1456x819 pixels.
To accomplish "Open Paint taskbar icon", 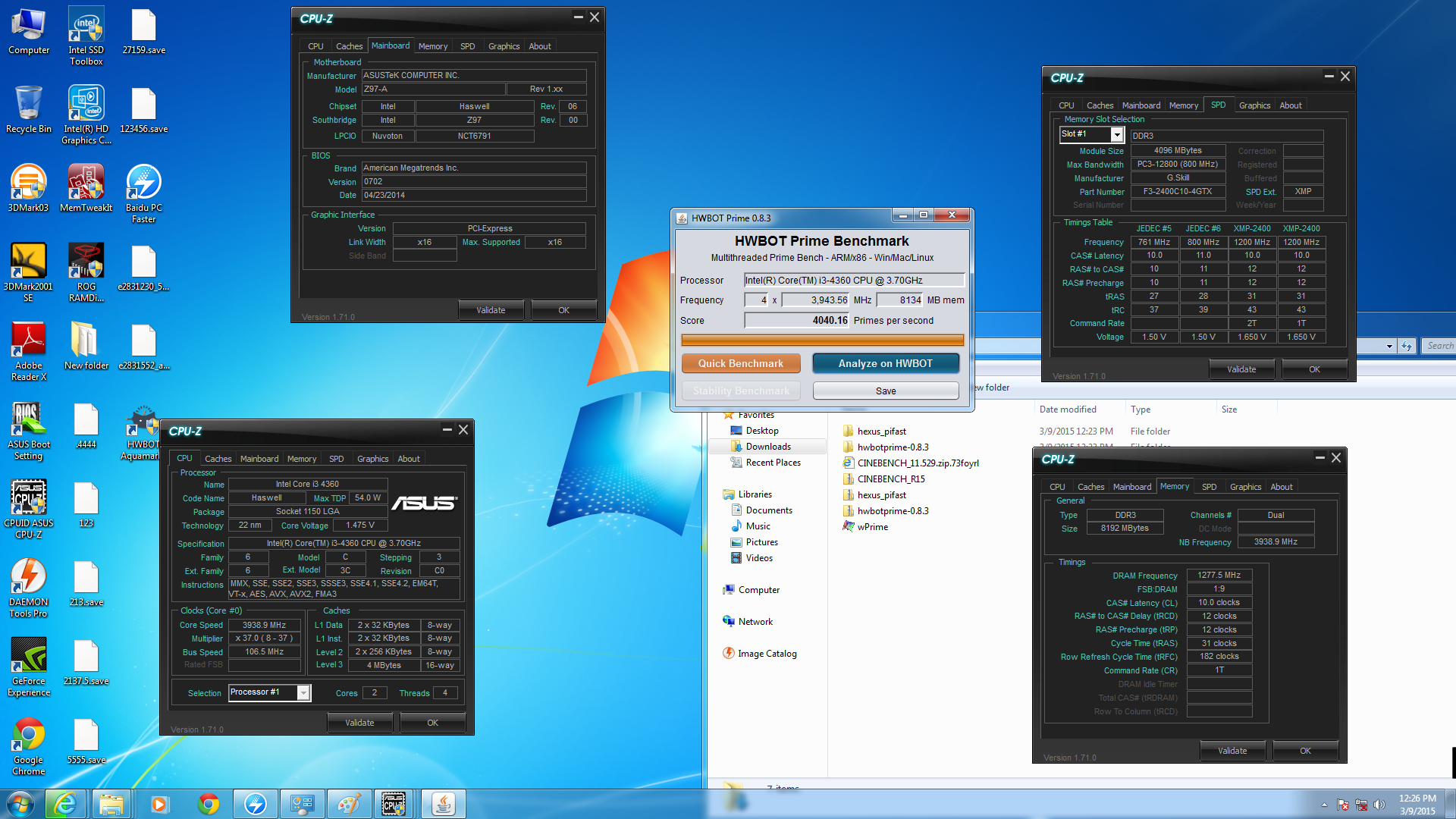I will coord(348,804).
